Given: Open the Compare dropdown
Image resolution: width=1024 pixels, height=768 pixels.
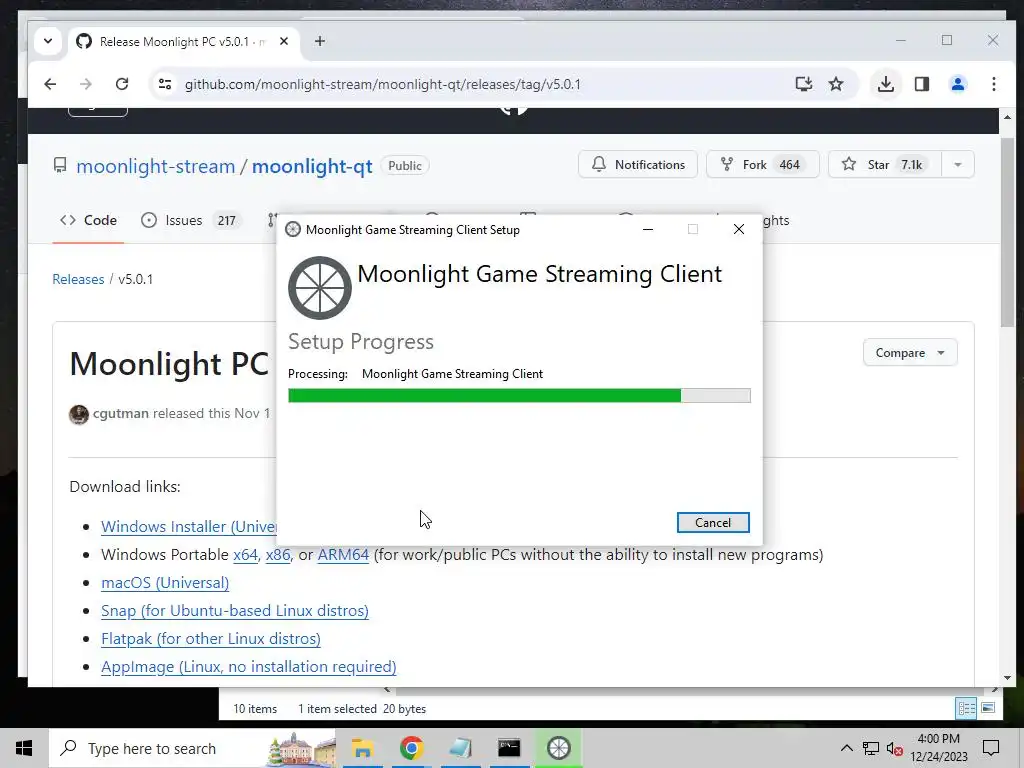Looking at the screenshot, I should 910,353.
